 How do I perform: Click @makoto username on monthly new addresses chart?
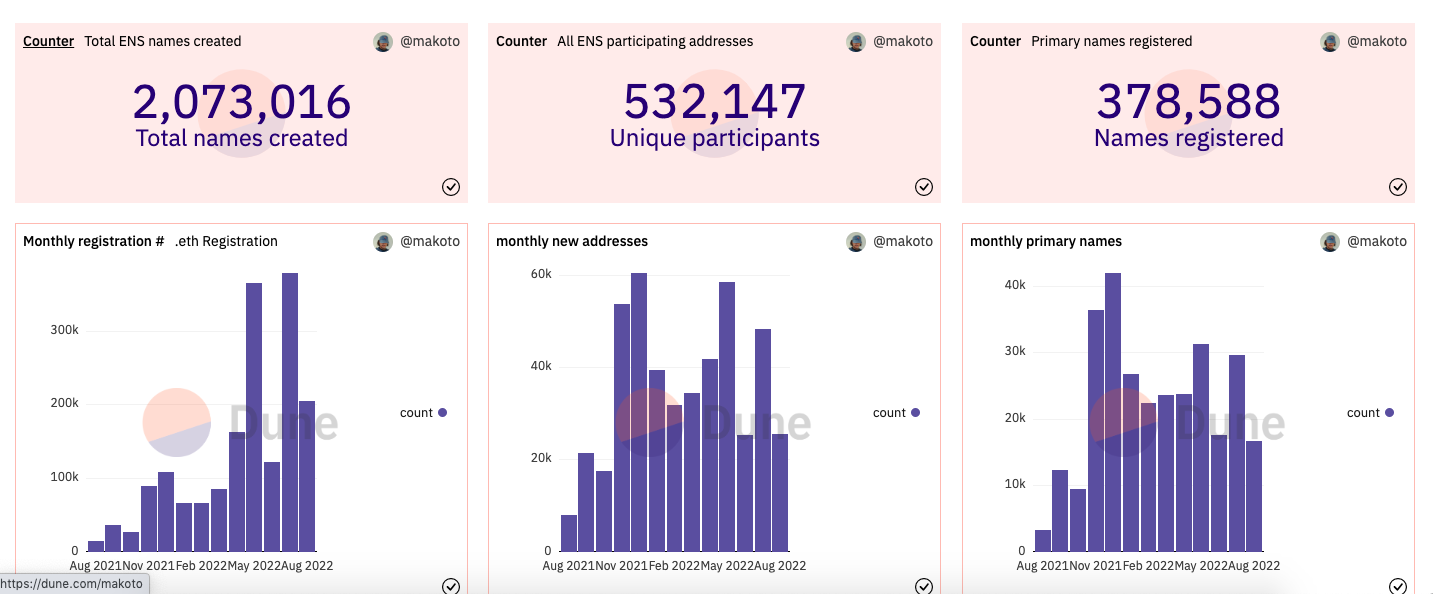(x=903, y=242)
